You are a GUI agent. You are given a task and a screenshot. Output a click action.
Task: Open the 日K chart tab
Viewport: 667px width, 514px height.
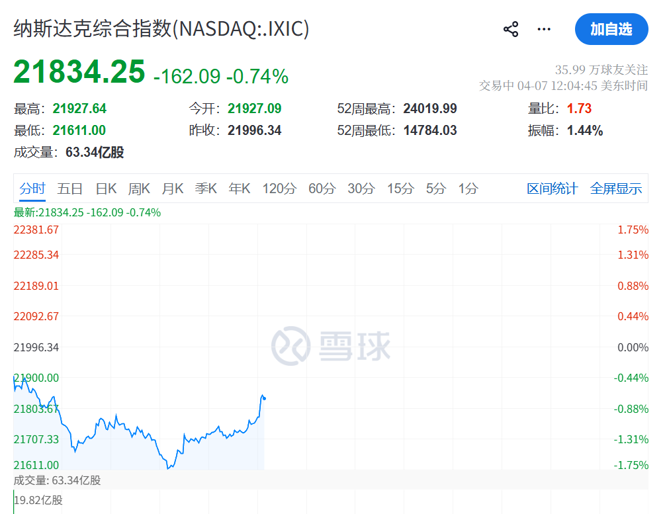click(x=106, y=188)
